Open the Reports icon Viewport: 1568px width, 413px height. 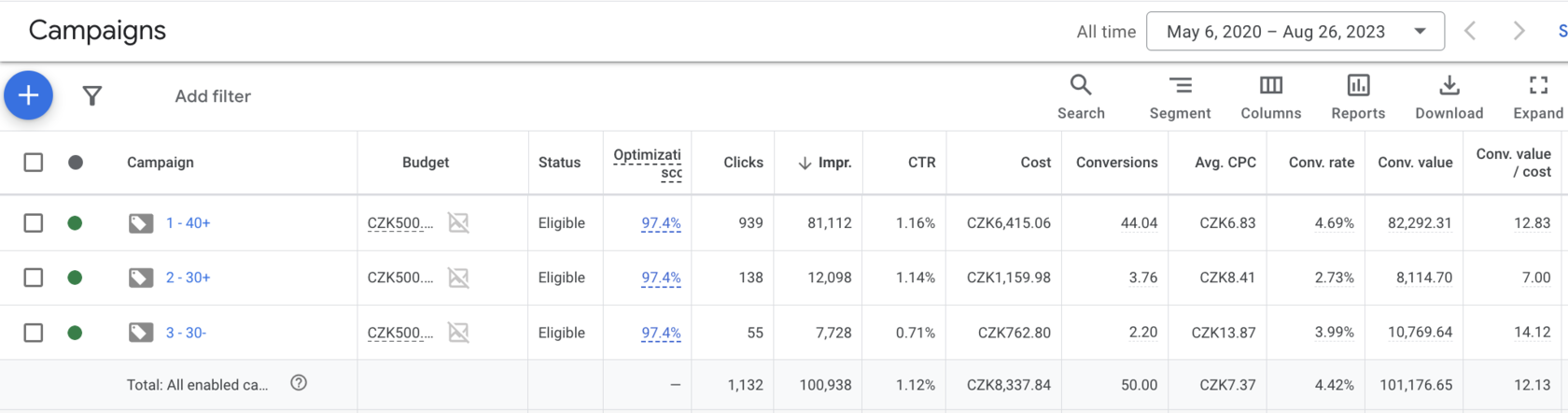(1358, 97)
